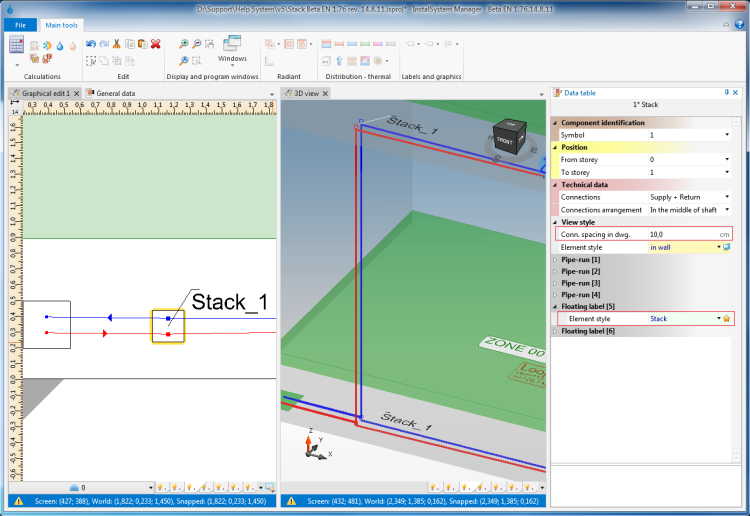This screenshot has height=516, width=750.
Task: Click the icon next to 'in wall' style
Action: [x=727, y=247]
